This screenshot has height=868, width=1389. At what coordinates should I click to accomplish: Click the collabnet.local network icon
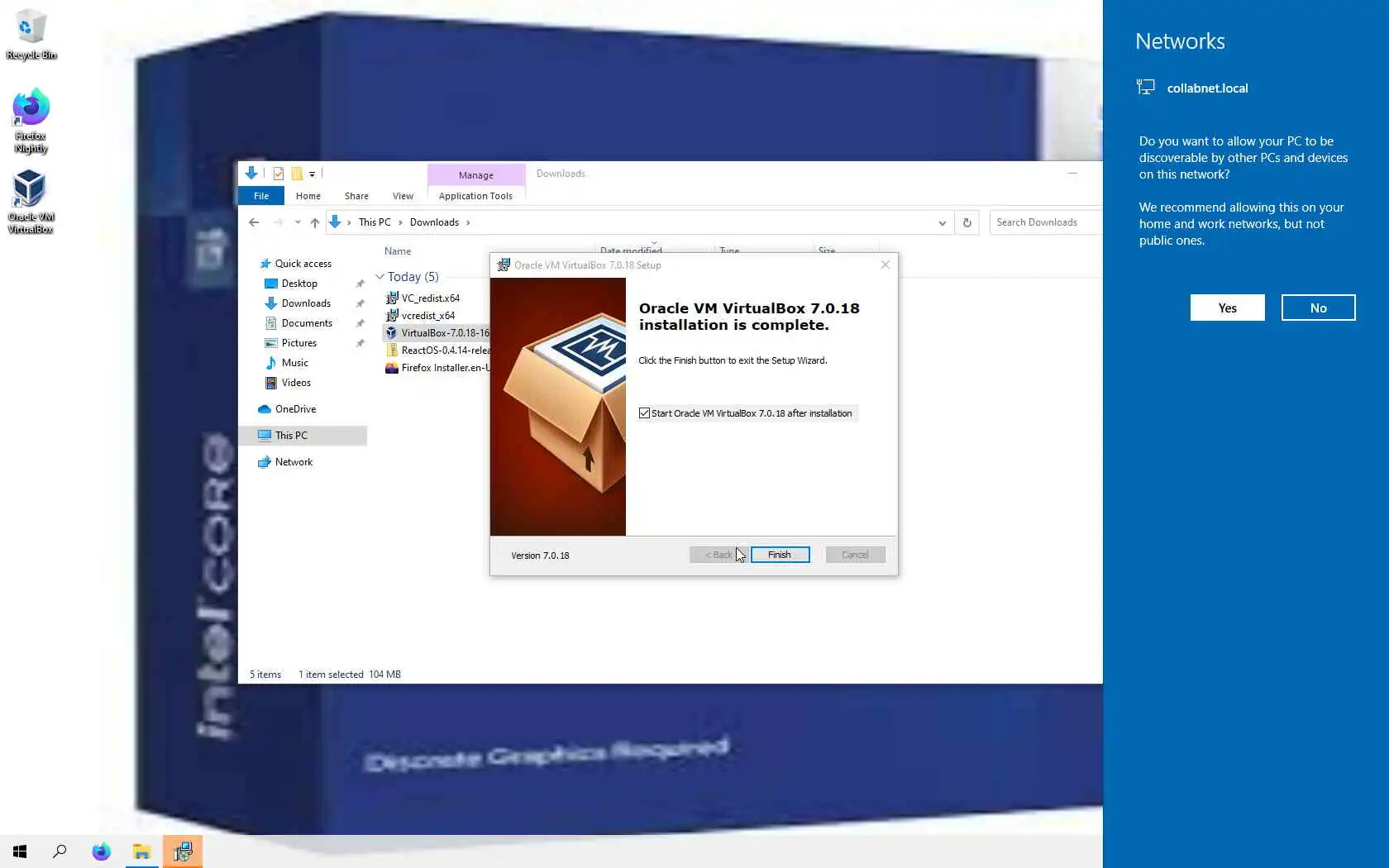pos(1146,88)
